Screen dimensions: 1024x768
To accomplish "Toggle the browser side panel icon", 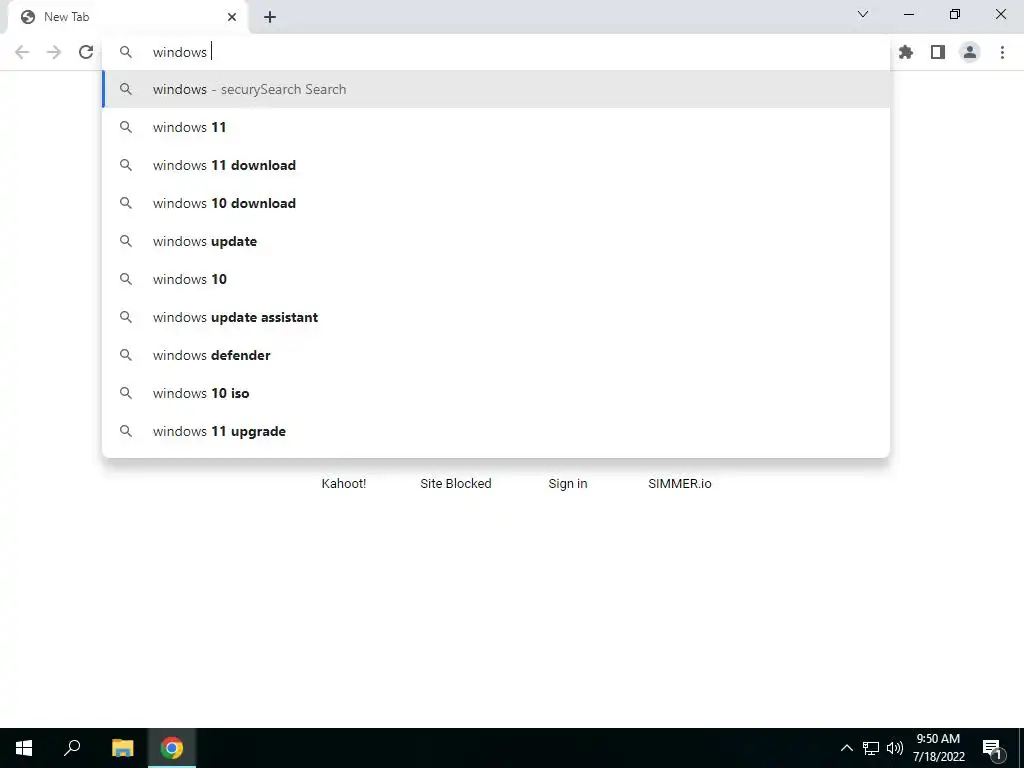I will coord(938,52).
